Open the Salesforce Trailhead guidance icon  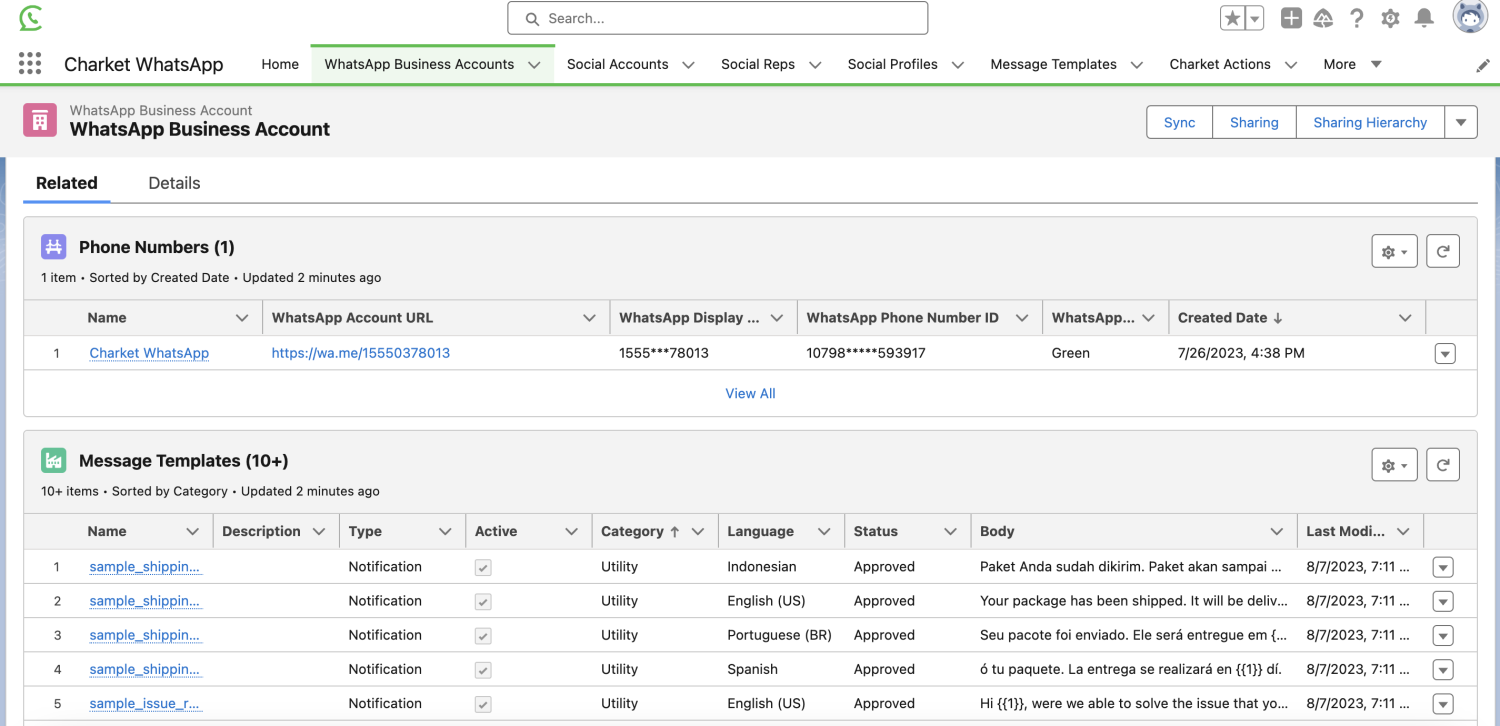[x=1323, y=18]
